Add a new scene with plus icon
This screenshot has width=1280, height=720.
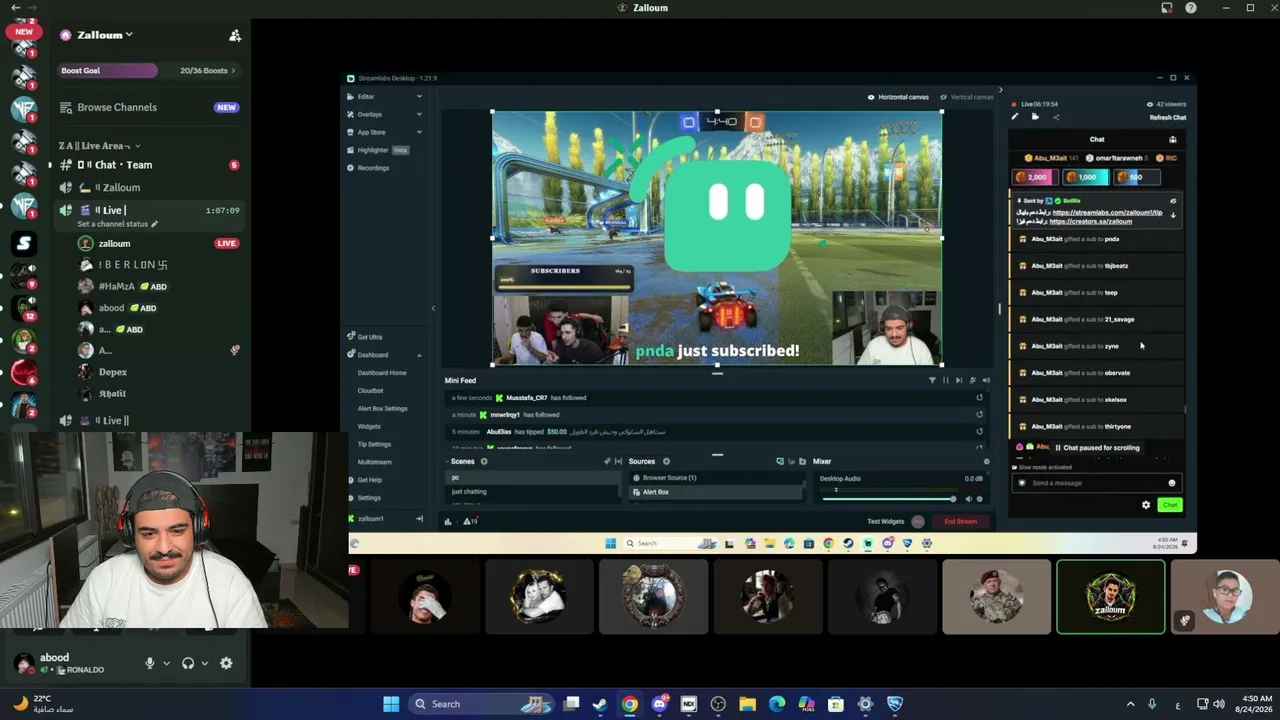484,461
